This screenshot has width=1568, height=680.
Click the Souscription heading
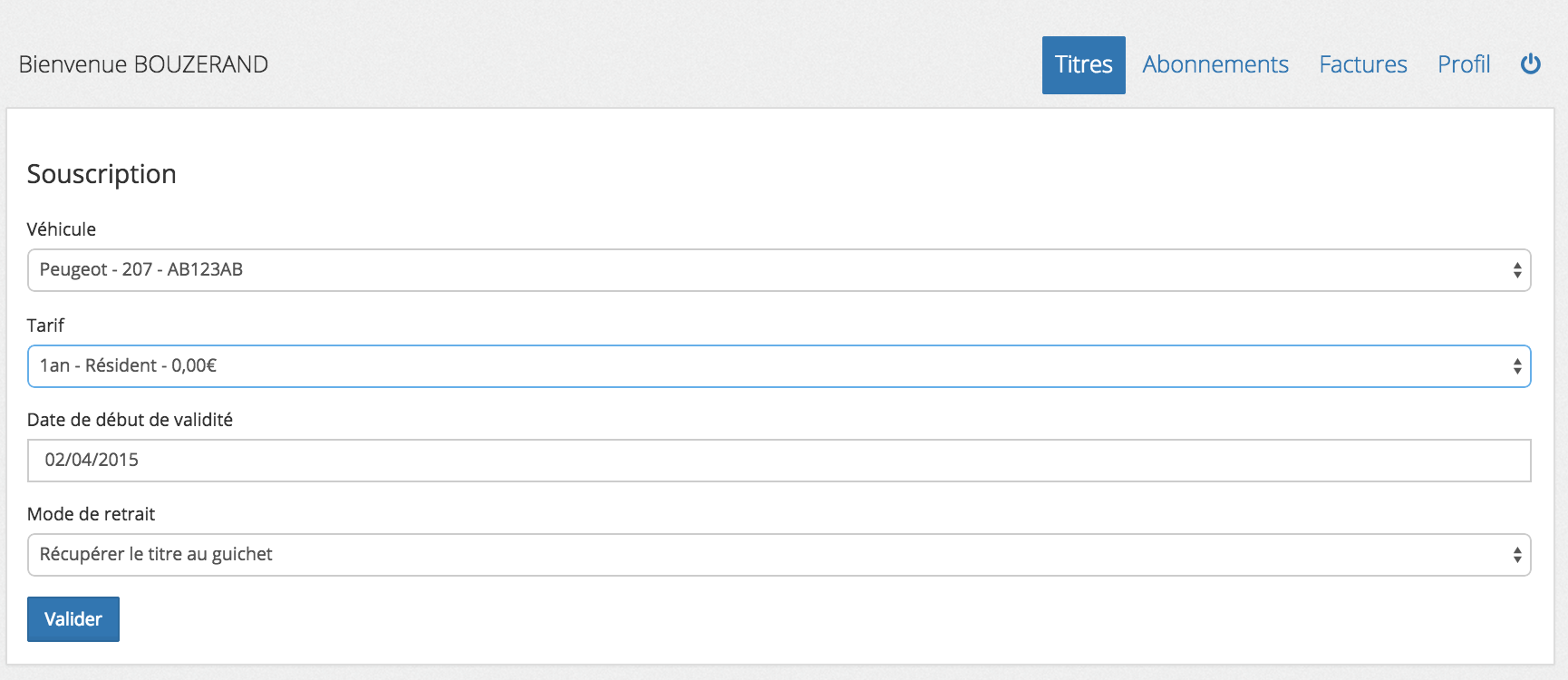click(102, 174)
